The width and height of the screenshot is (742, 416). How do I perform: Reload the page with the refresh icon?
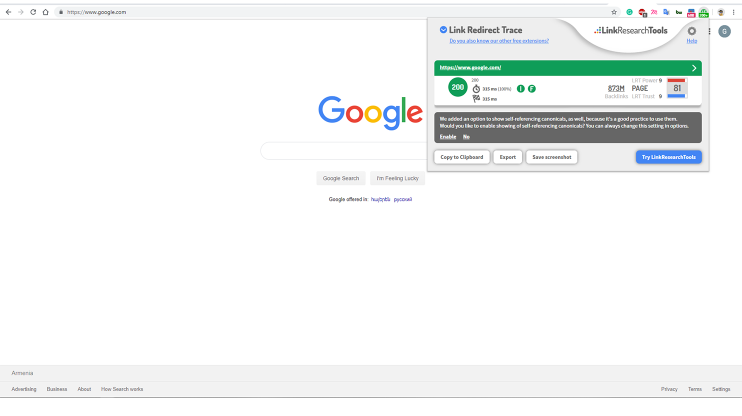click(33, 12)
